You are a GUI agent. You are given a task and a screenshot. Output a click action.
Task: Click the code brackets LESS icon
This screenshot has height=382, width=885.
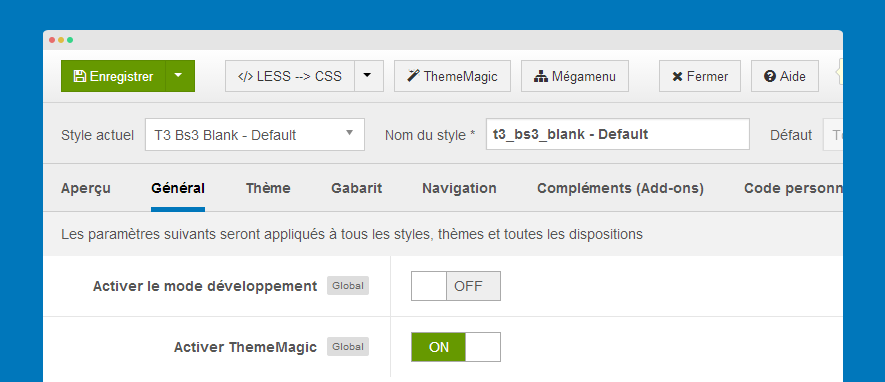[246, 76]
